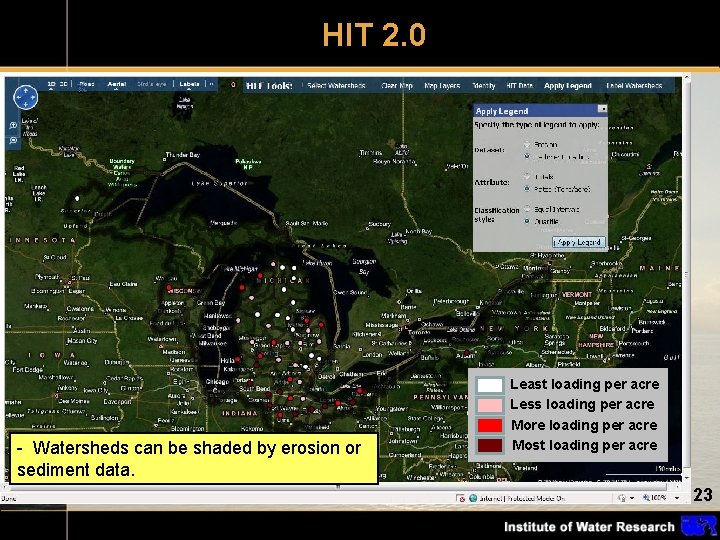Click the VERMONT label on map
Image resolution: width=720 pixels, height=540 pixels.
[x=577, y=294]
